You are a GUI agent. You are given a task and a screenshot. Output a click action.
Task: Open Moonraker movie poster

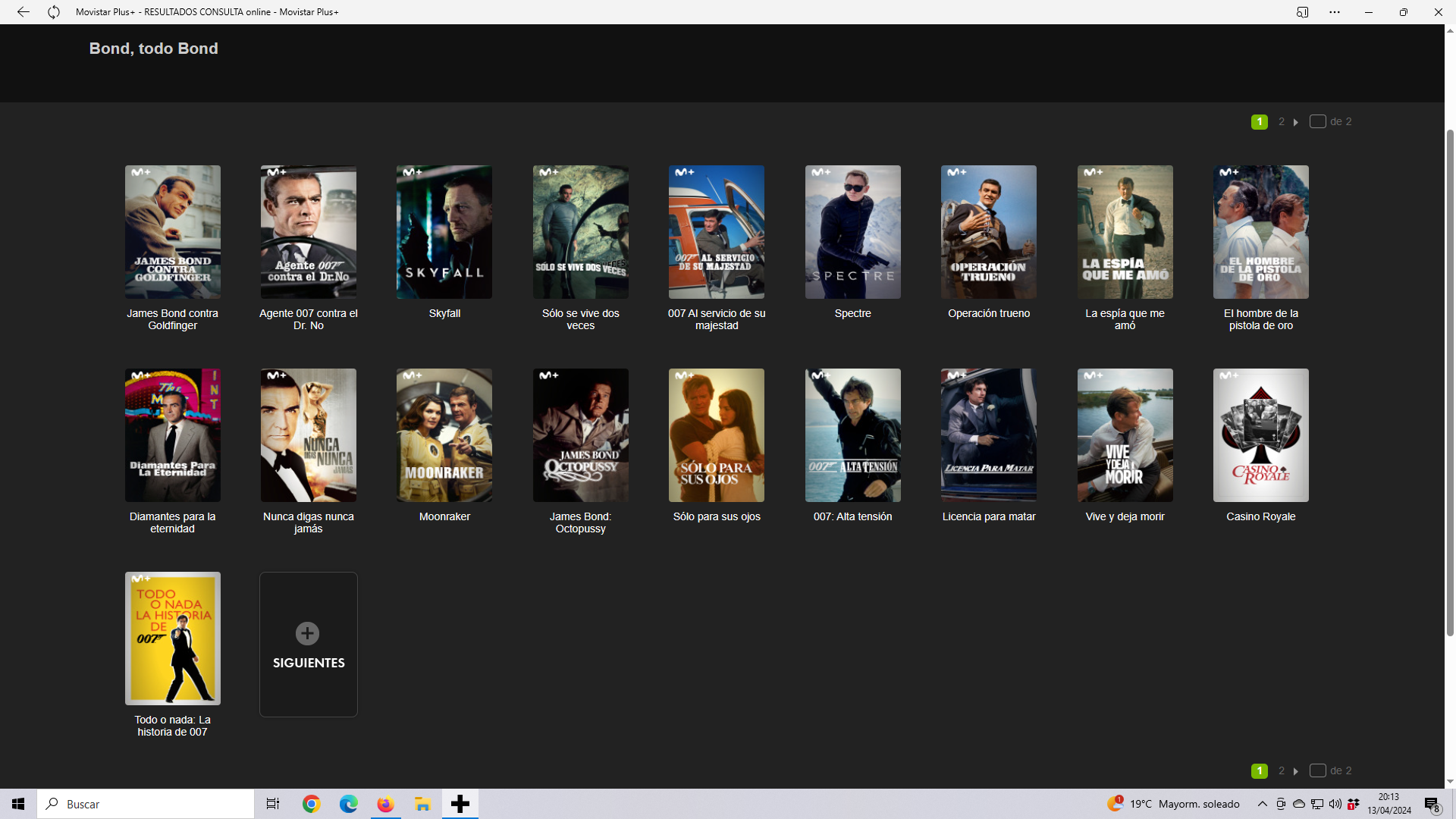tap(444, 435)
